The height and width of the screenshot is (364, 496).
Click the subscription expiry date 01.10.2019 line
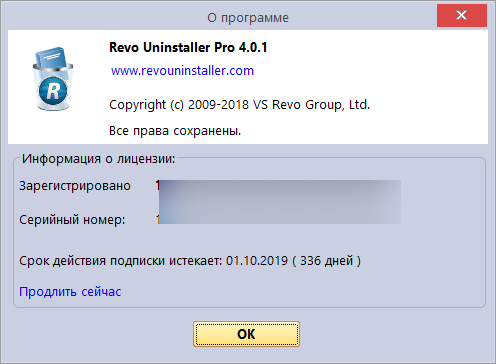pyautogui.click(x=190, y=261)
